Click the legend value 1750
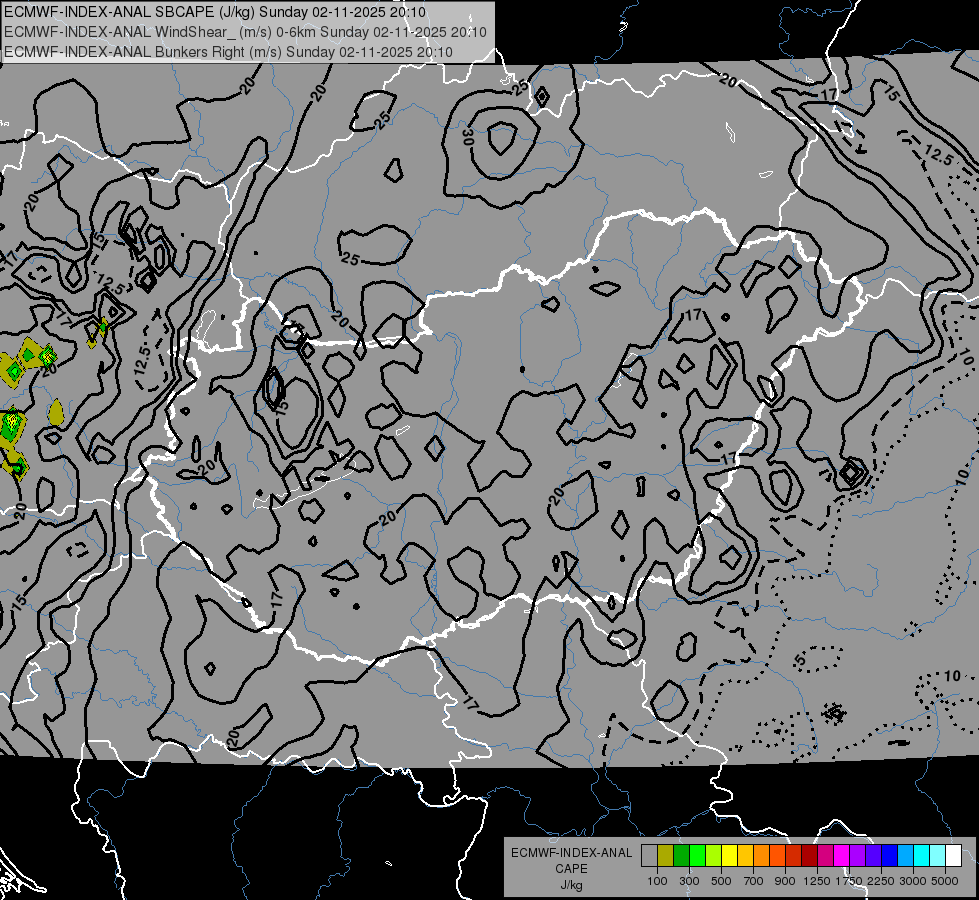Viewport: 979px width, 900px height. tap(849, 881)
